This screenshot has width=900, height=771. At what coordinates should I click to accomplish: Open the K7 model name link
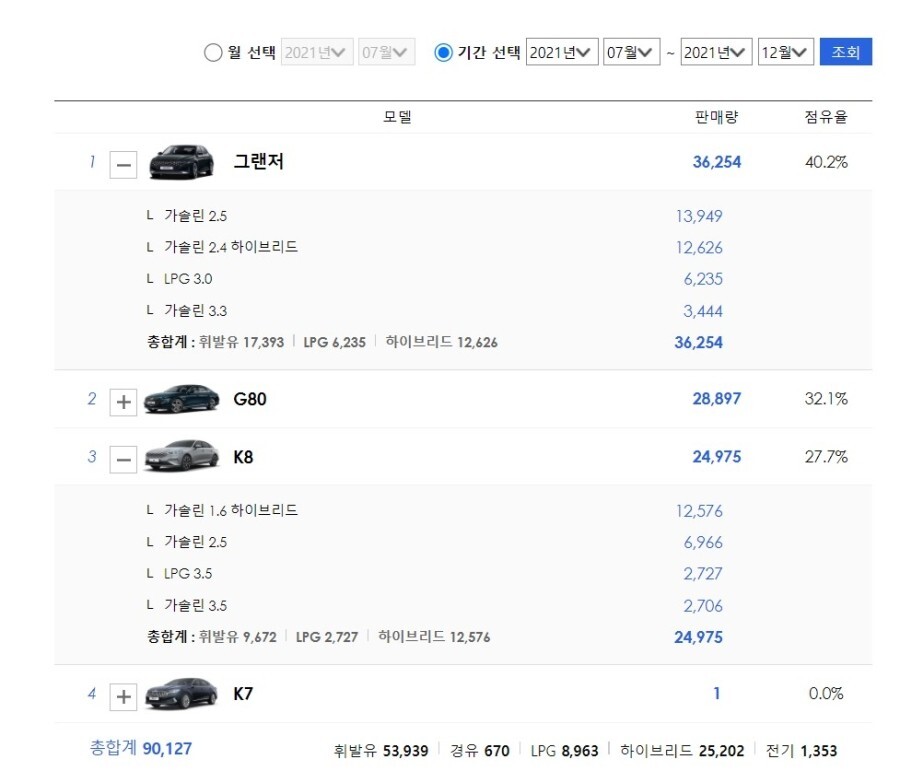point(243,693)
